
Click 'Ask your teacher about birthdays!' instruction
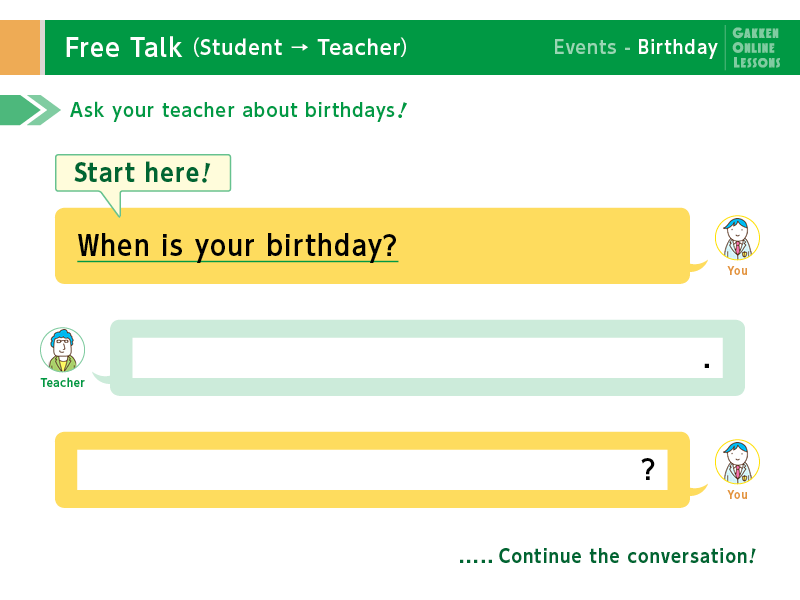238,110
